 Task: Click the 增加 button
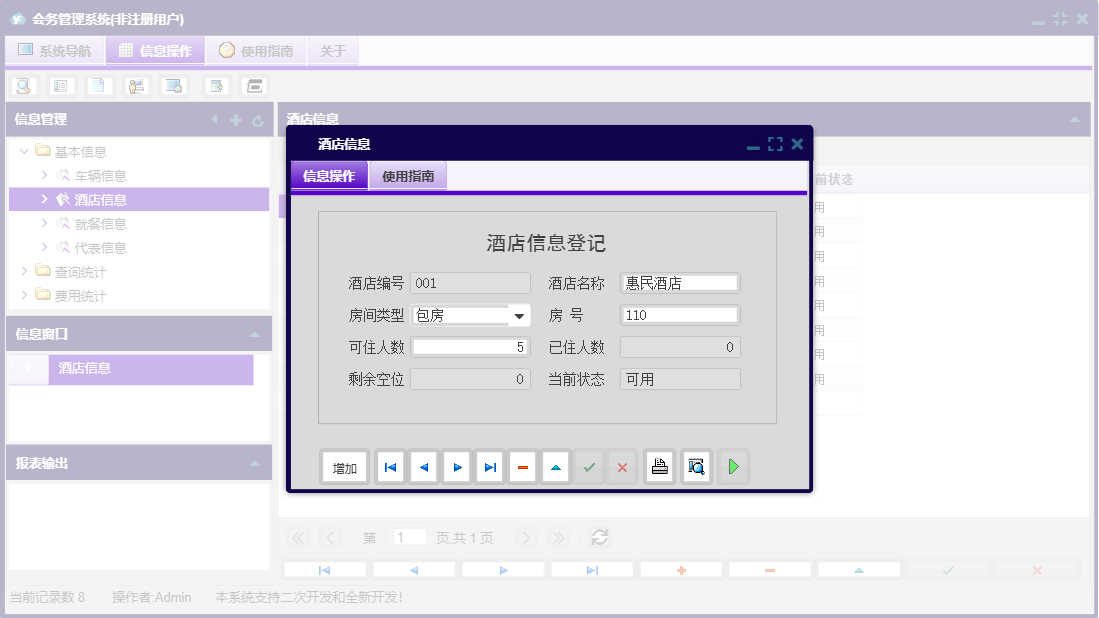[344, 466]
